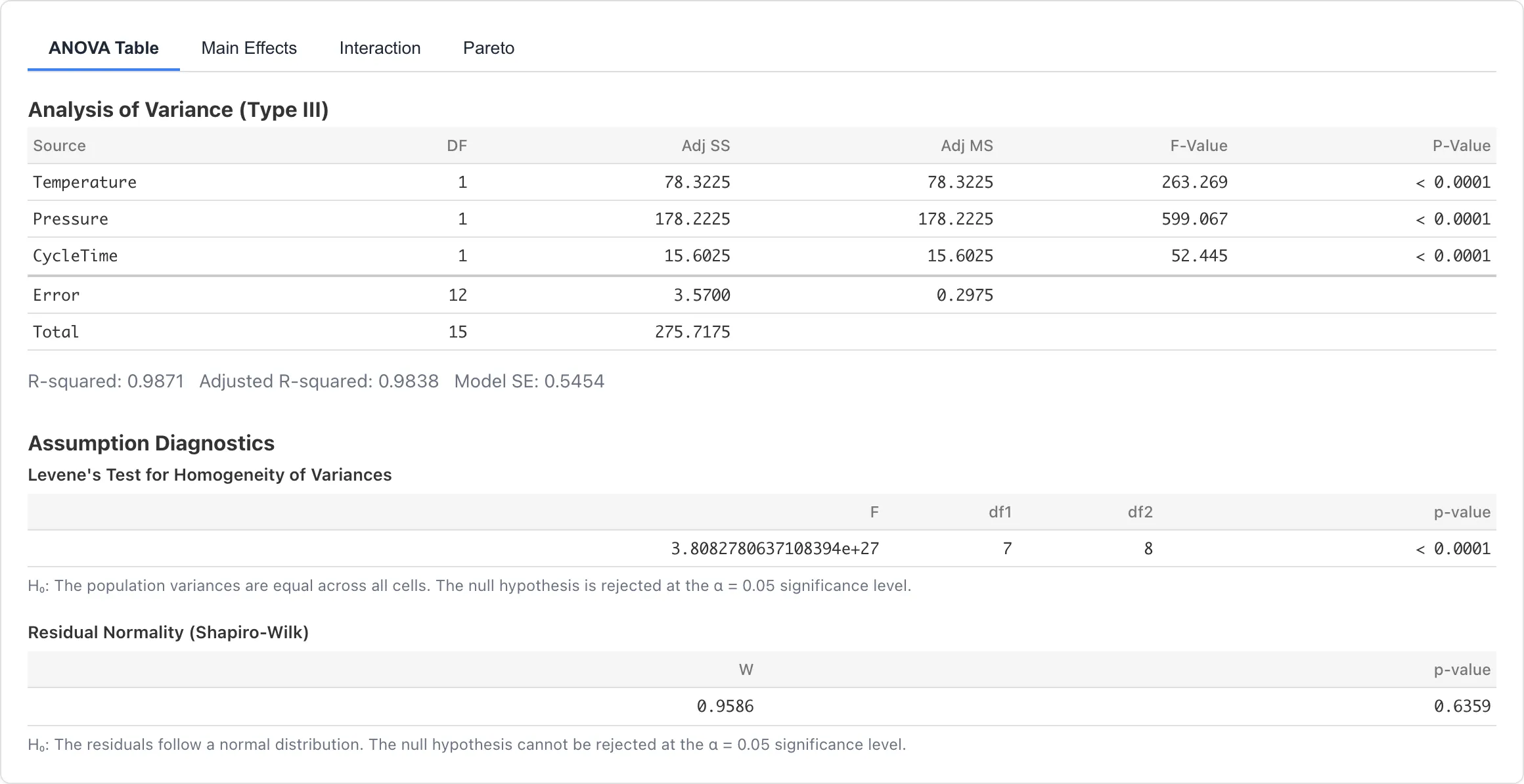Click the Error row label

56,295
